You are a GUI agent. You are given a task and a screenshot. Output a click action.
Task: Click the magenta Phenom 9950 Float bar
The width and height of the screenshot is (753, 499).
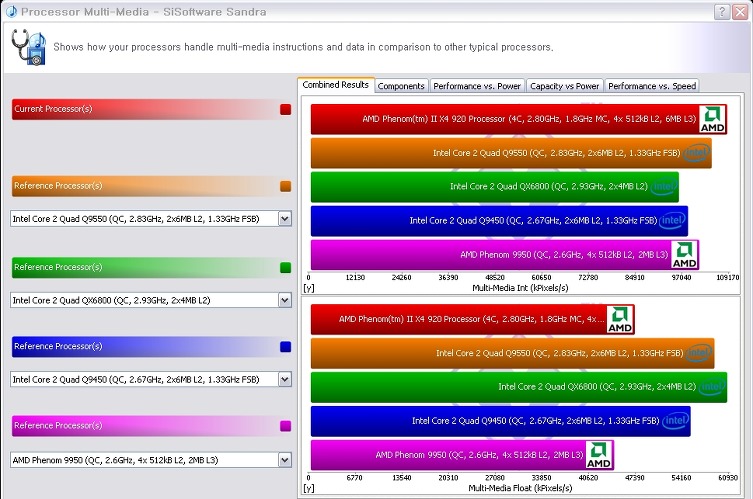tap(462, 455)
